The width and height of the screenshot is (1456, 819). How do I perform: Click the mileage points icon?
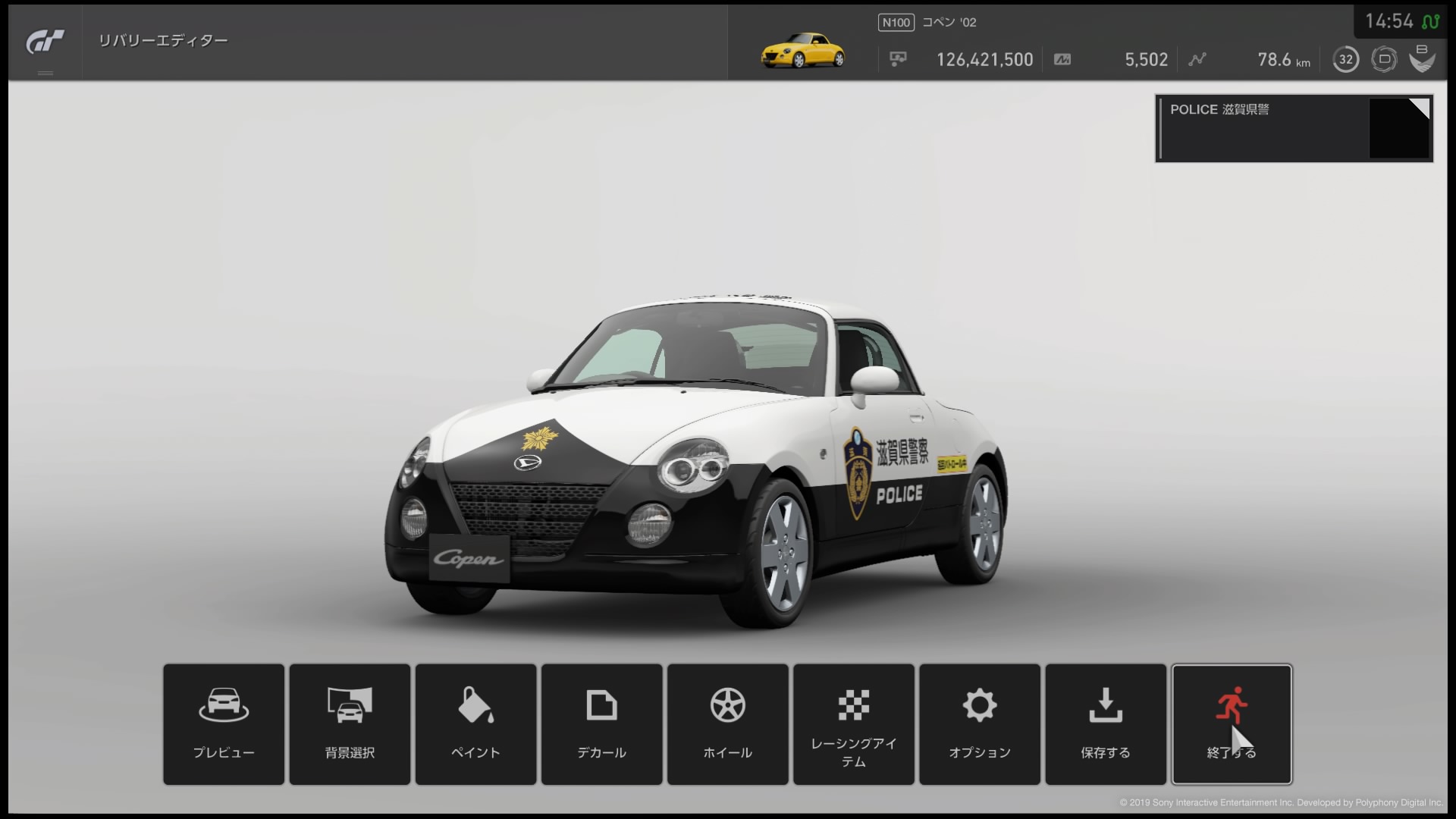point(1062,59)
